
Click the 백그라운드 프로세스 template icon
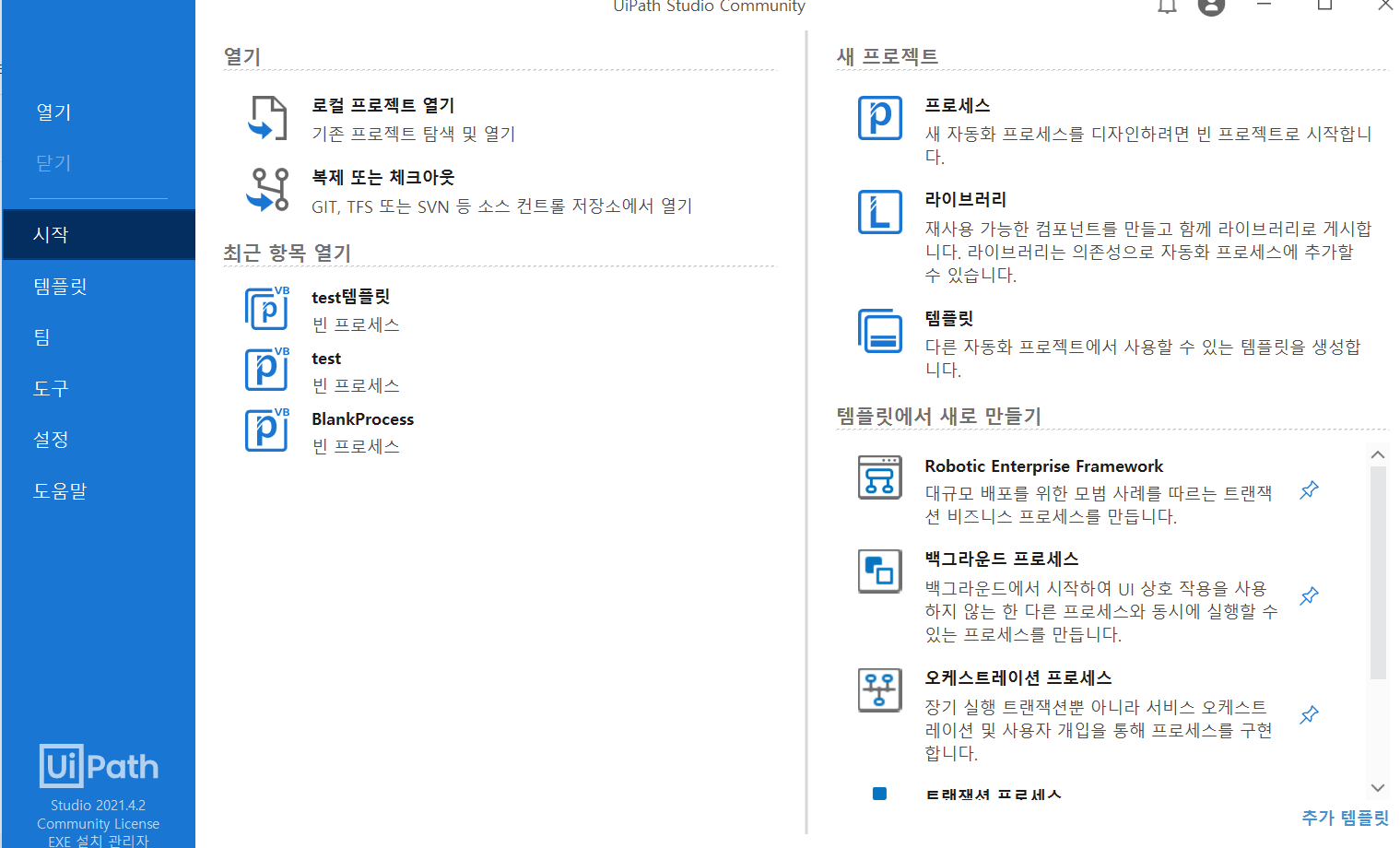(880, 571)
